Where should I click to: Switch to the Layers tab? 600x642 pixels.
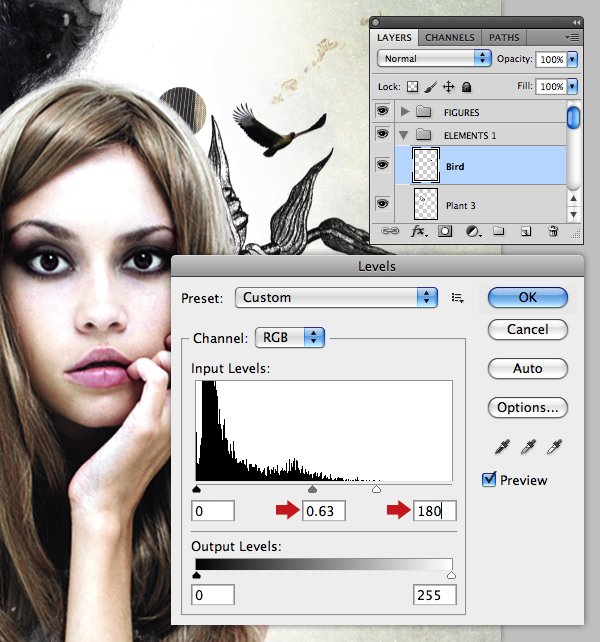pos(394,38)
